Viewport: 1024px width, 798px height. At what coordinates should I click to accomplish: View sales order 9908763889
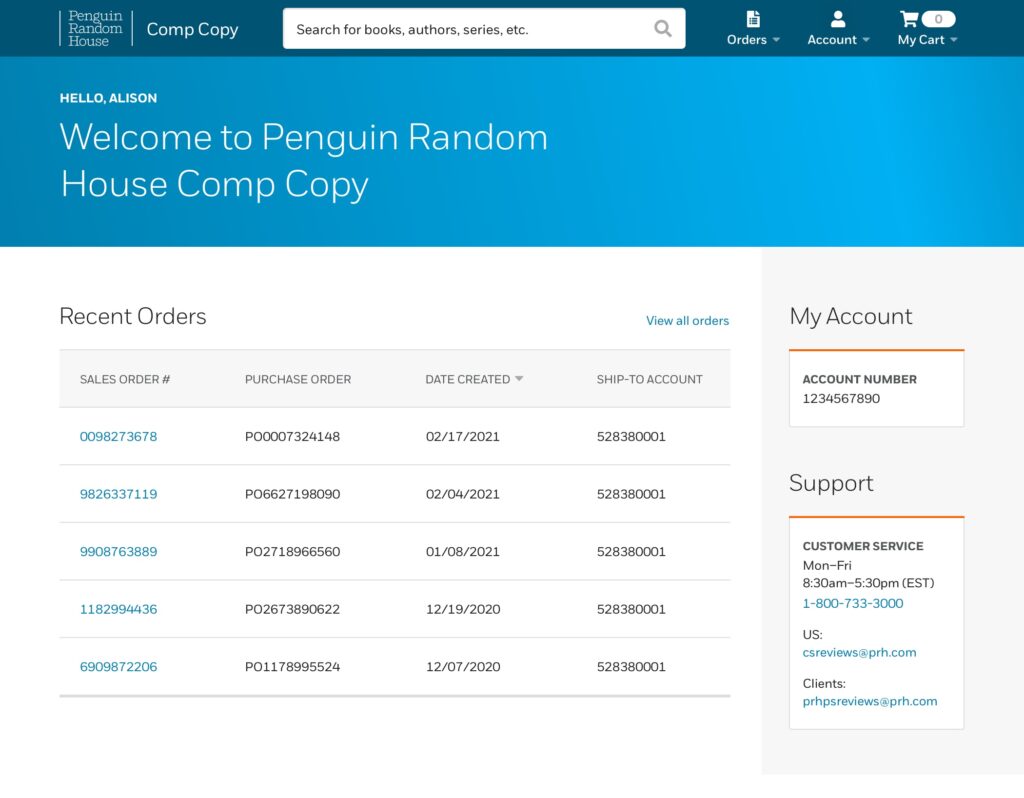[118, 552]
